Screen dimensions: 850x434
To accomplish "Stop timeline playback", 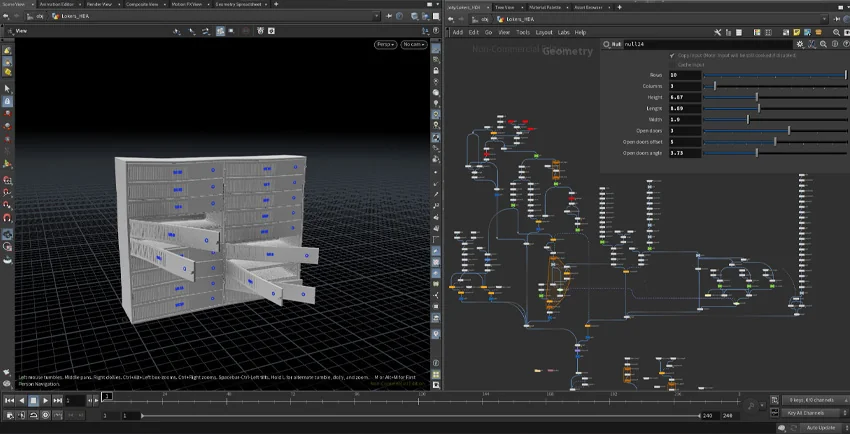I will point(34,401).
